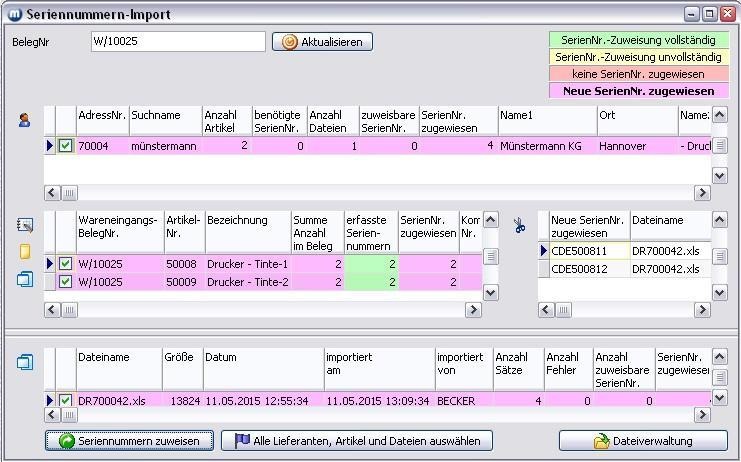Click the article list icon beside Wareneingang grid
741x462 pixels.
(x=25, y=226)
